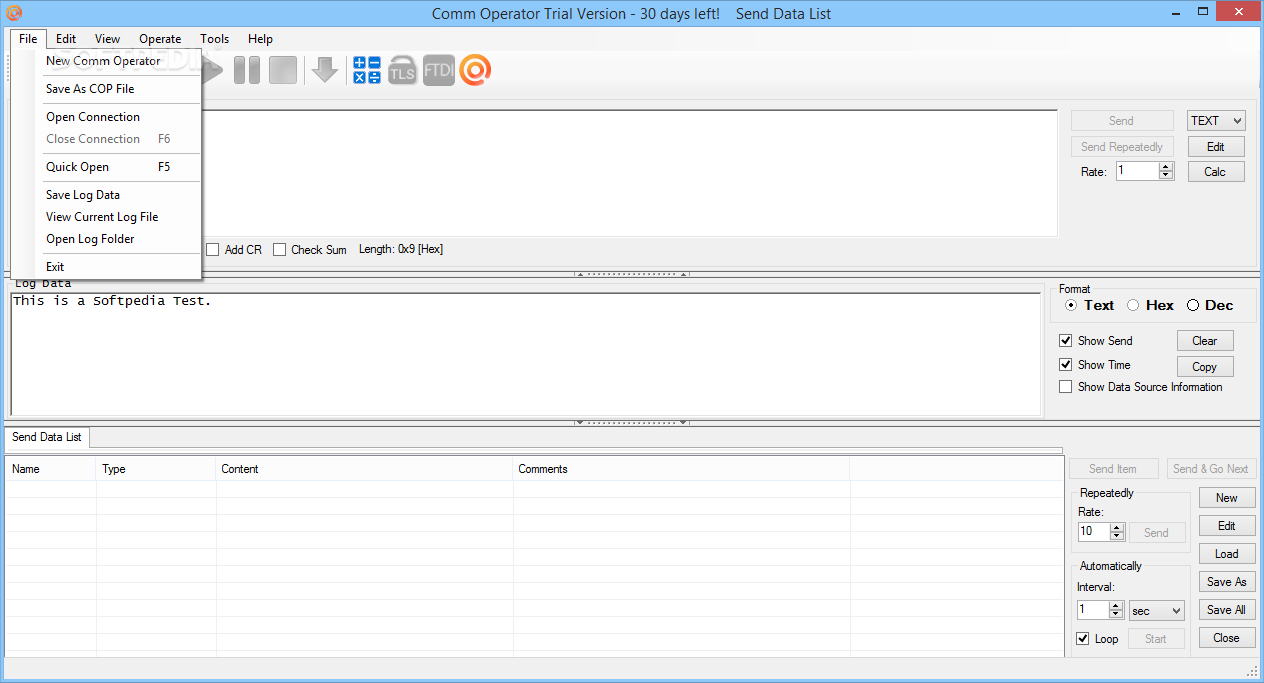Click the Send & Go Next button
The image size is (1264, 683).
coord(1211,469)
